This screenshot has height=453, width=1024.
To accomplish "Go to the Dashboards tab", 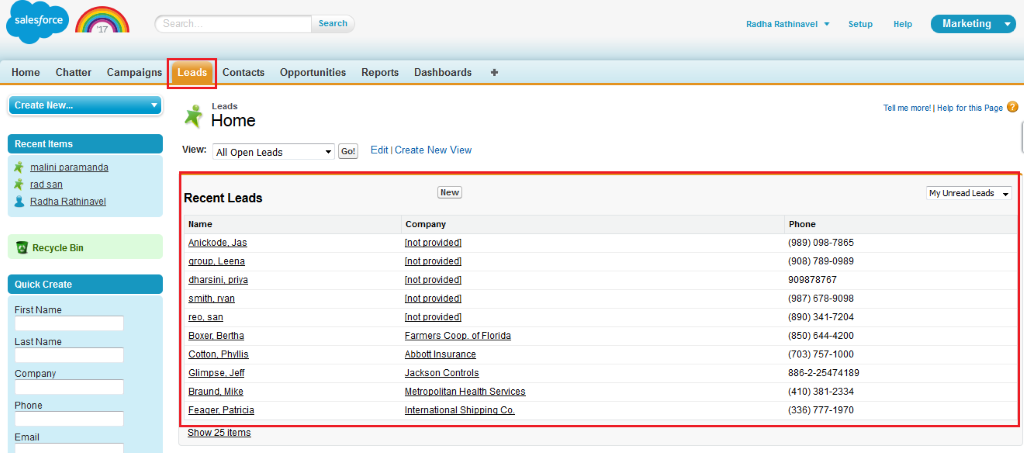I will (443, 72).
